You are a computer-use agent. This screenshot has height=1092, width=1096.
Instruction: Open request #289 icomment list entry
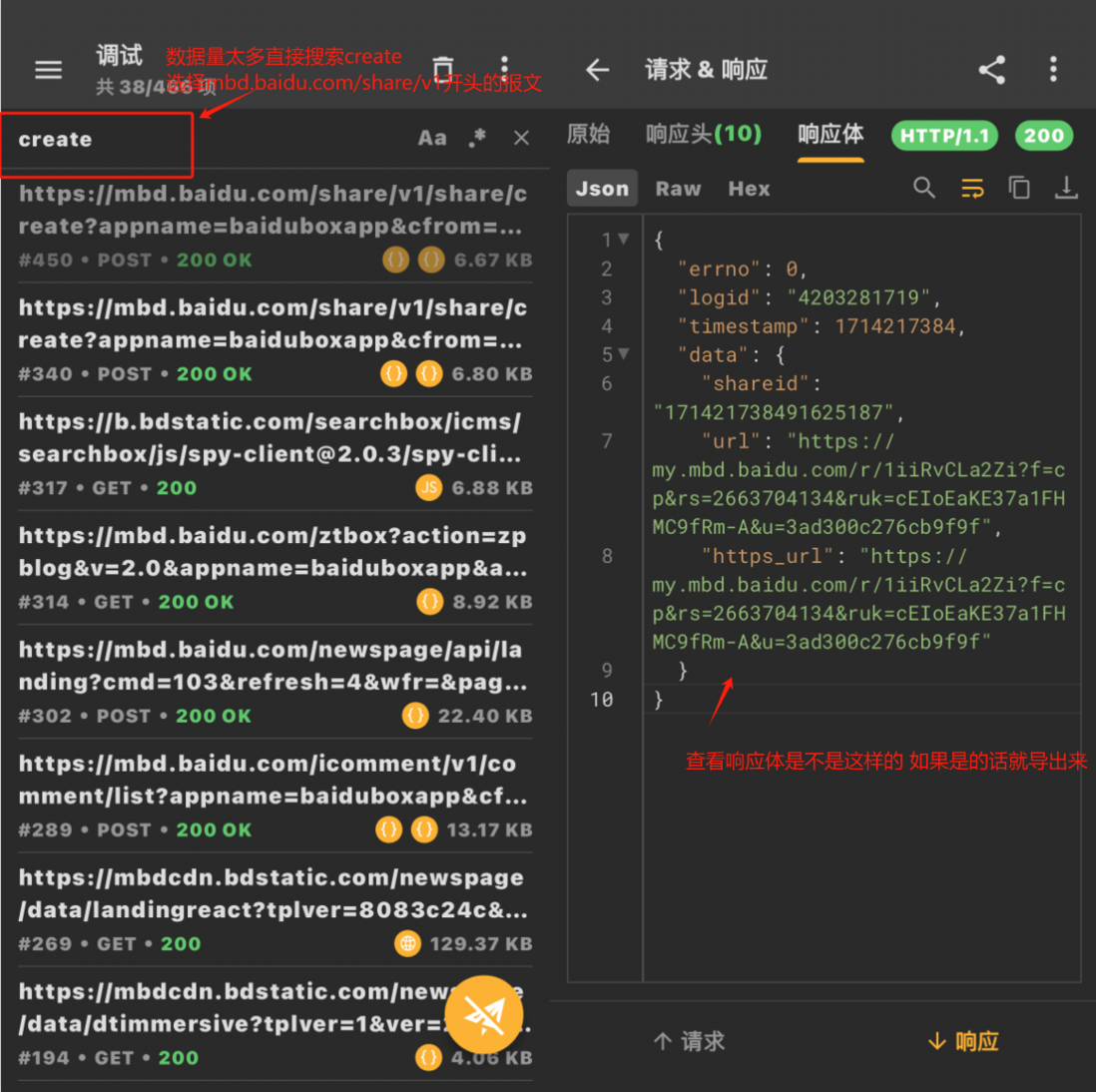pyautogui.click(x=275, y=796)
